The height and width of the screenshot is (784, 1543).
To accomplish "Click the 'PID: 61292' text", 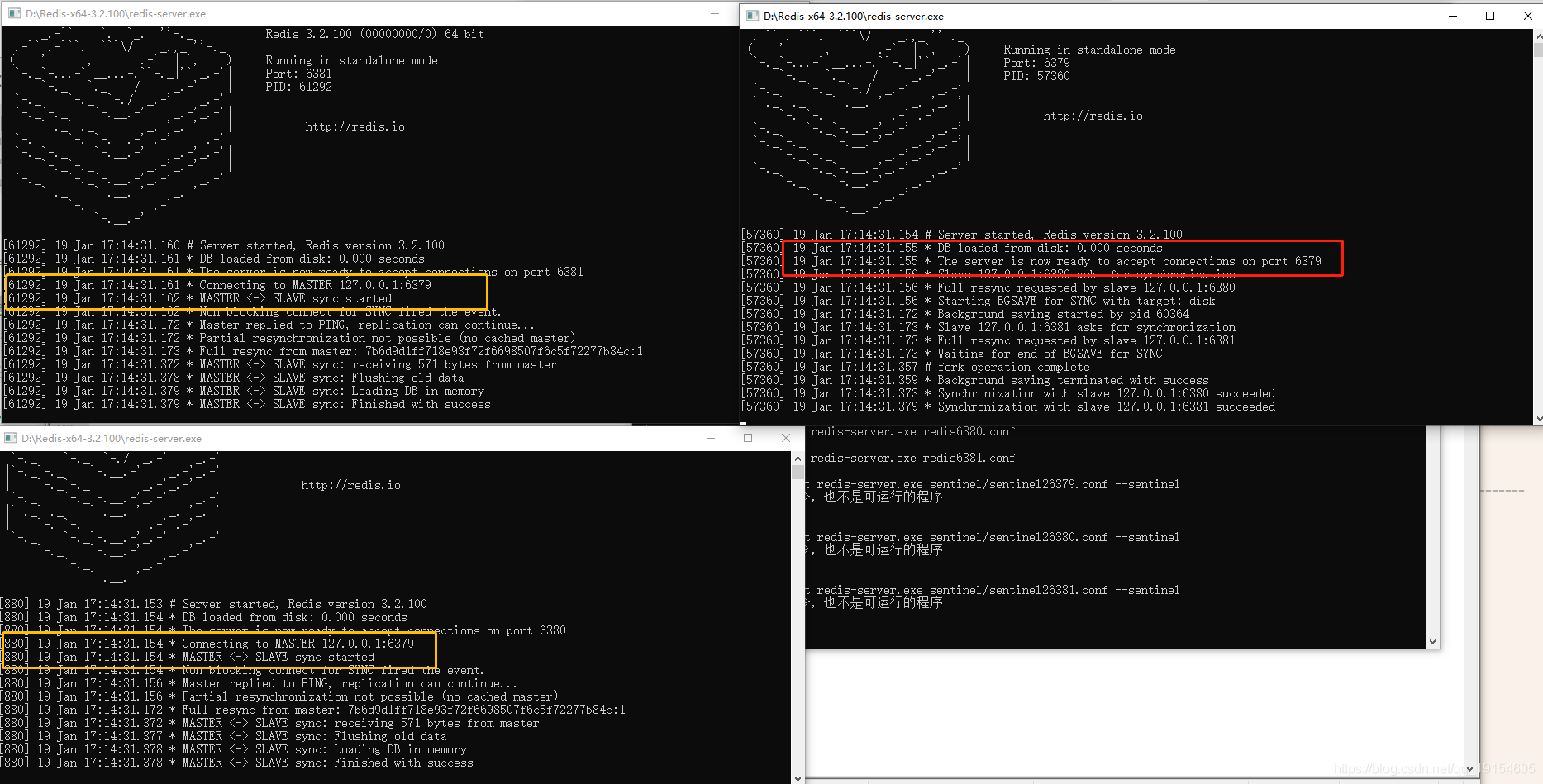I will point(298,87).
